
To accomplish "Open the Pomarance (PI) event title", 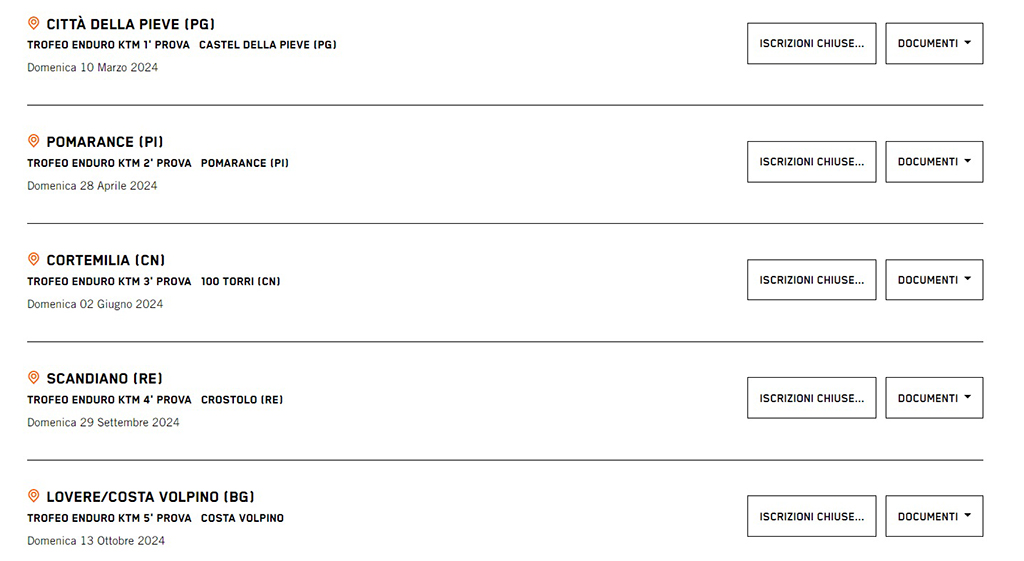I will coord(104,142).
